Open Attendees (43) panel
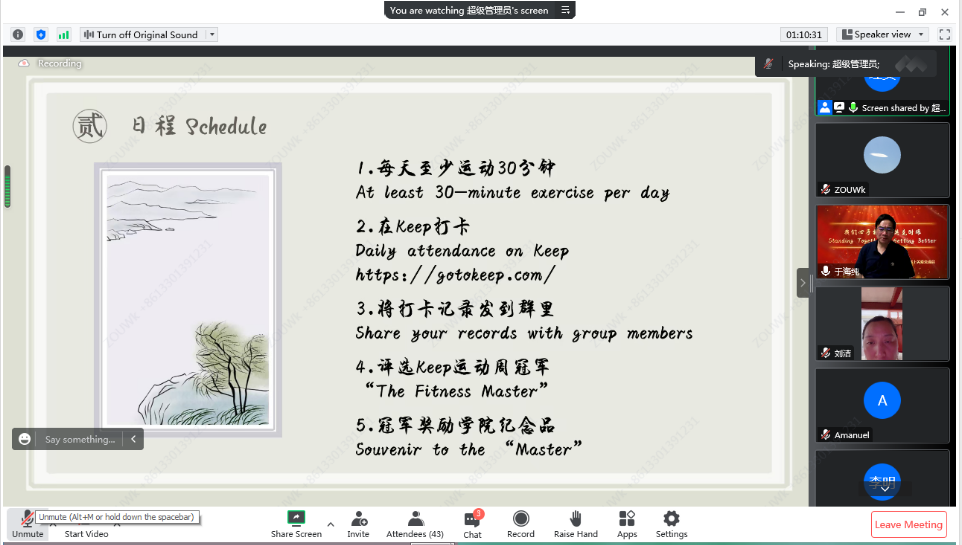Screen dimensions: 962x545 click(x=415, y=525)
